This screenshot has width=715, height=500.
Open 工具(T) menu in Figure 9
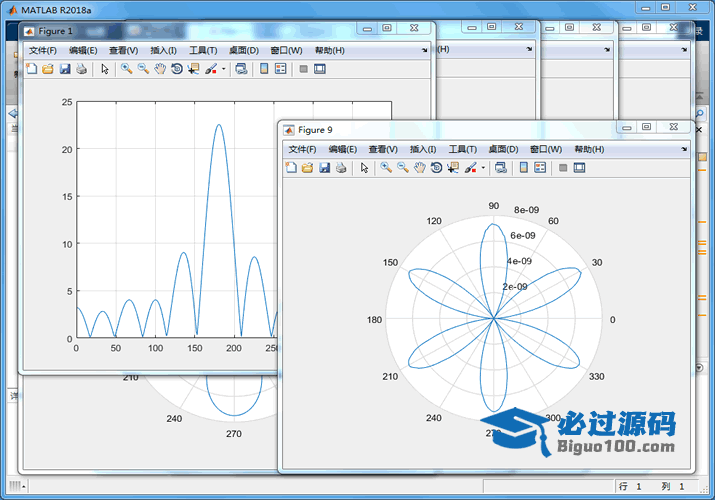(463, 149)
